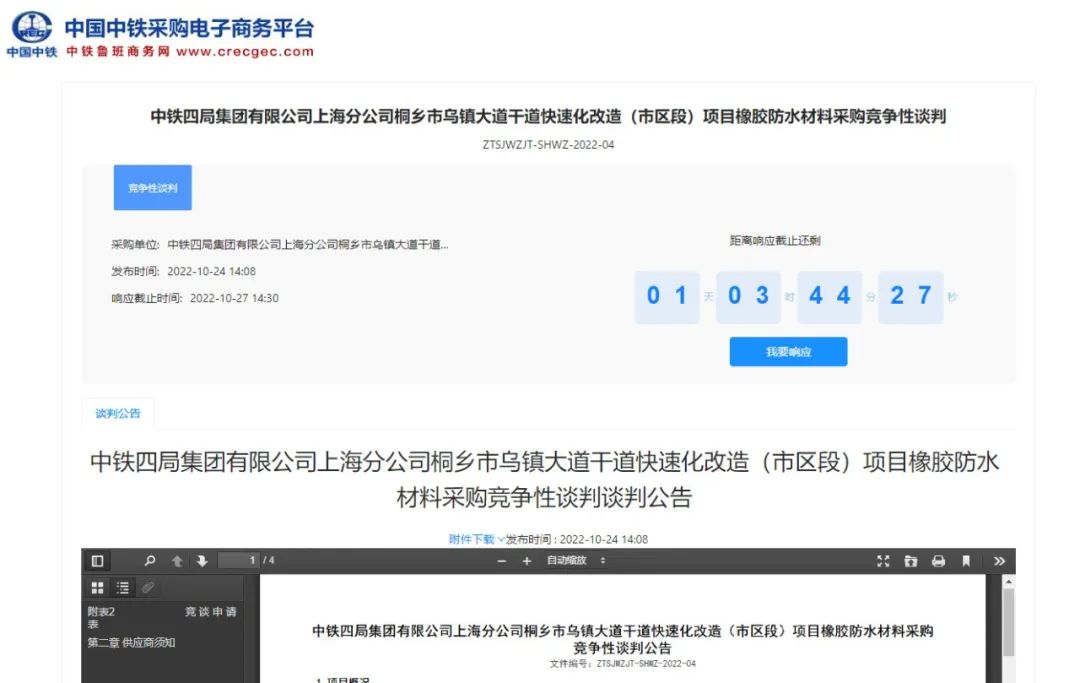Open a file in the PDF viewer
Image resolution: width=1080 pixels, height=683 pixels.
911,561
